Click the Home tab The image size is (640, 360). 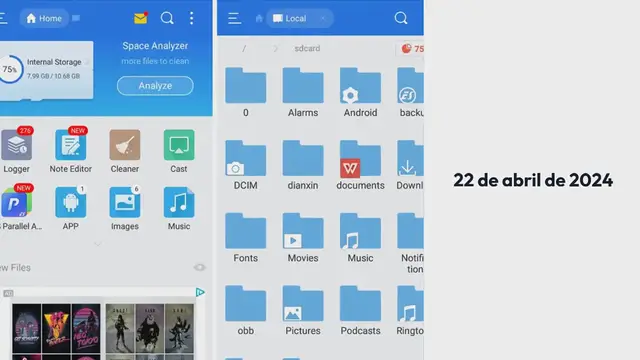(x=44, y=18)
